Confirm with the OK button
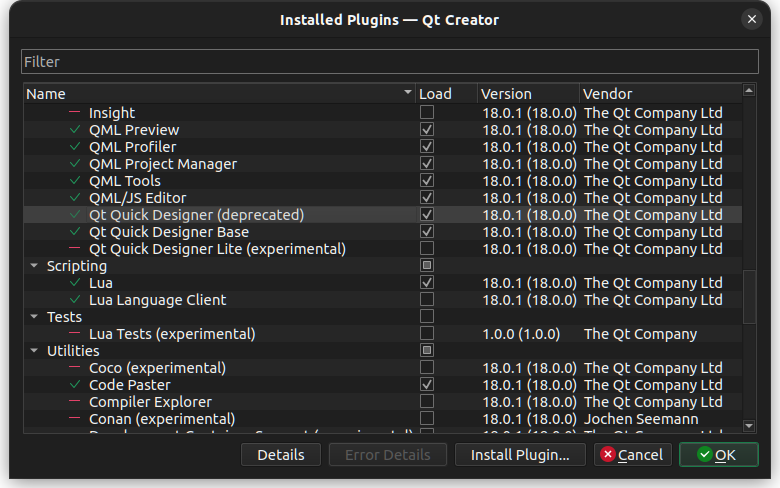This screenshot has height=488, width=780. coord(719,455)
